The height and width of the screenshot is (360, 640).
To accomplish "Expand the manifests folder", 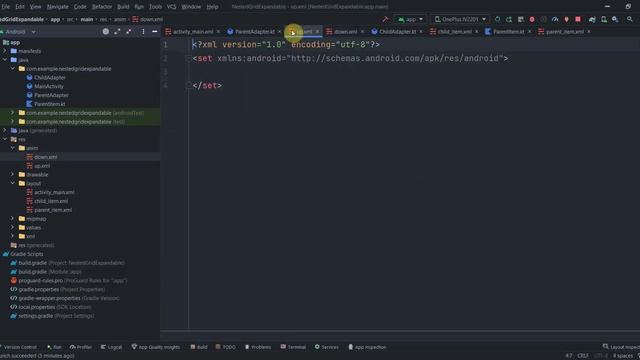I will [5, 51].
